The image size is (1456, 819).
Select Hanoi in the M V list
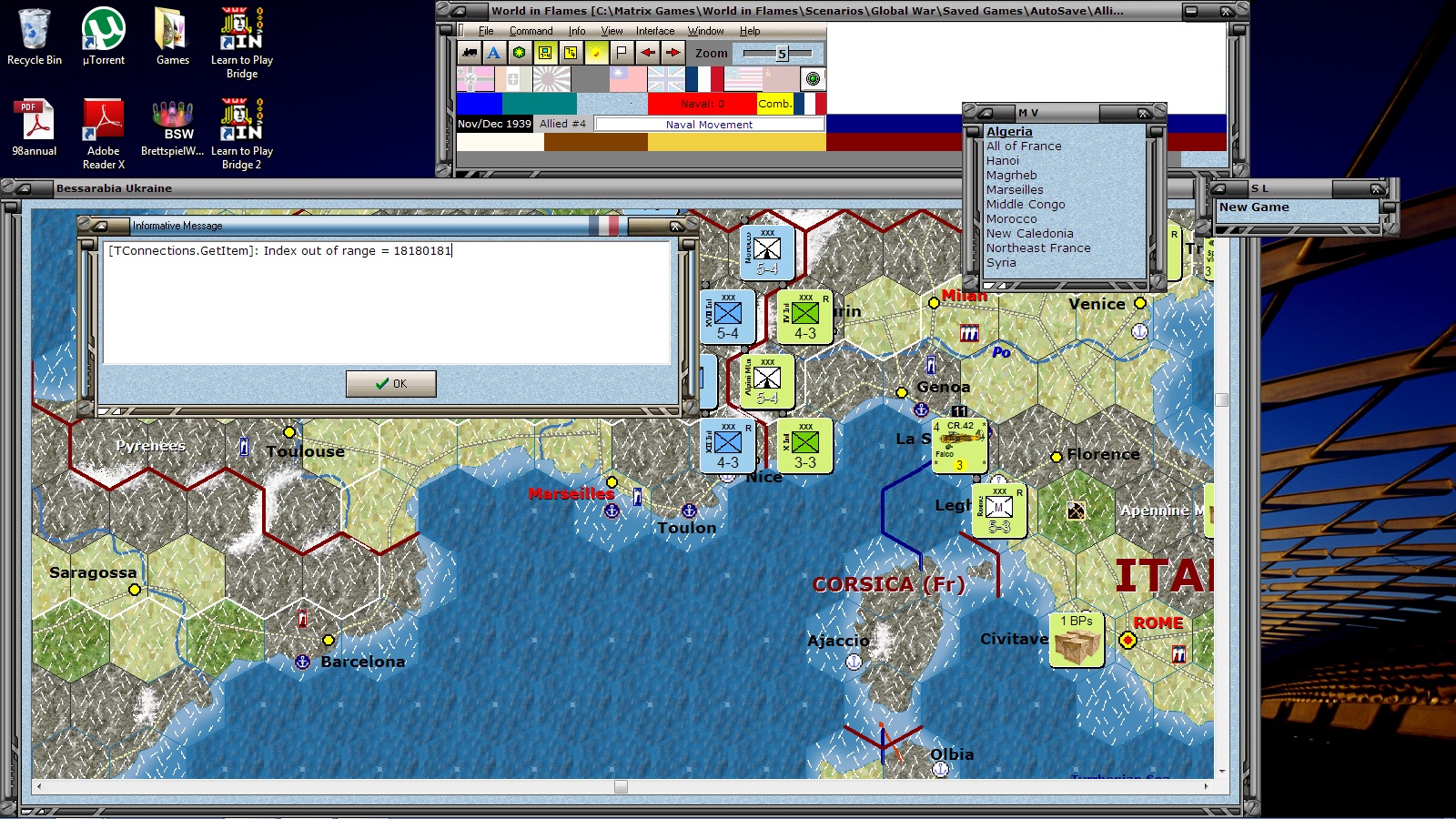1003,160
